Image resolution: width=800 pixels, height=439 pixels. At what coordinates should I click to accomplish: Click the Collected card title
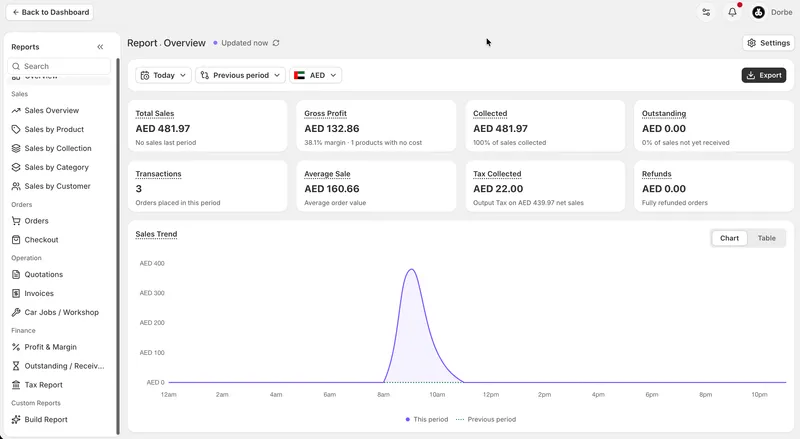pyautogui.click(x=490, y=113)
